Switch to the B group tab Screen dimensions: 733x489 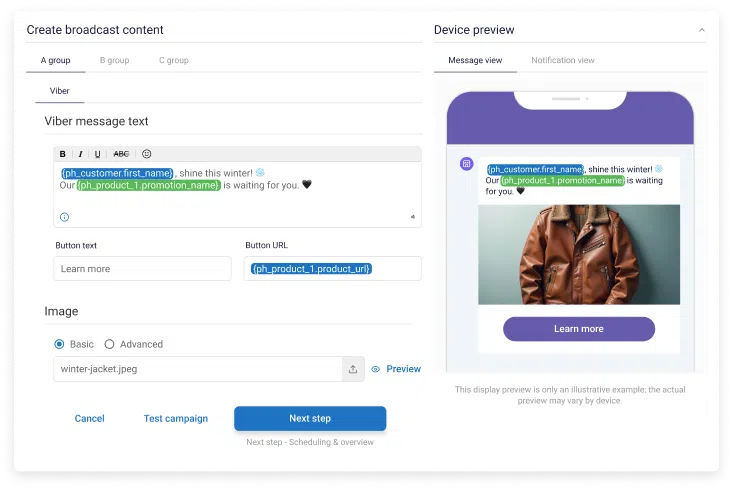coord(115,60)
